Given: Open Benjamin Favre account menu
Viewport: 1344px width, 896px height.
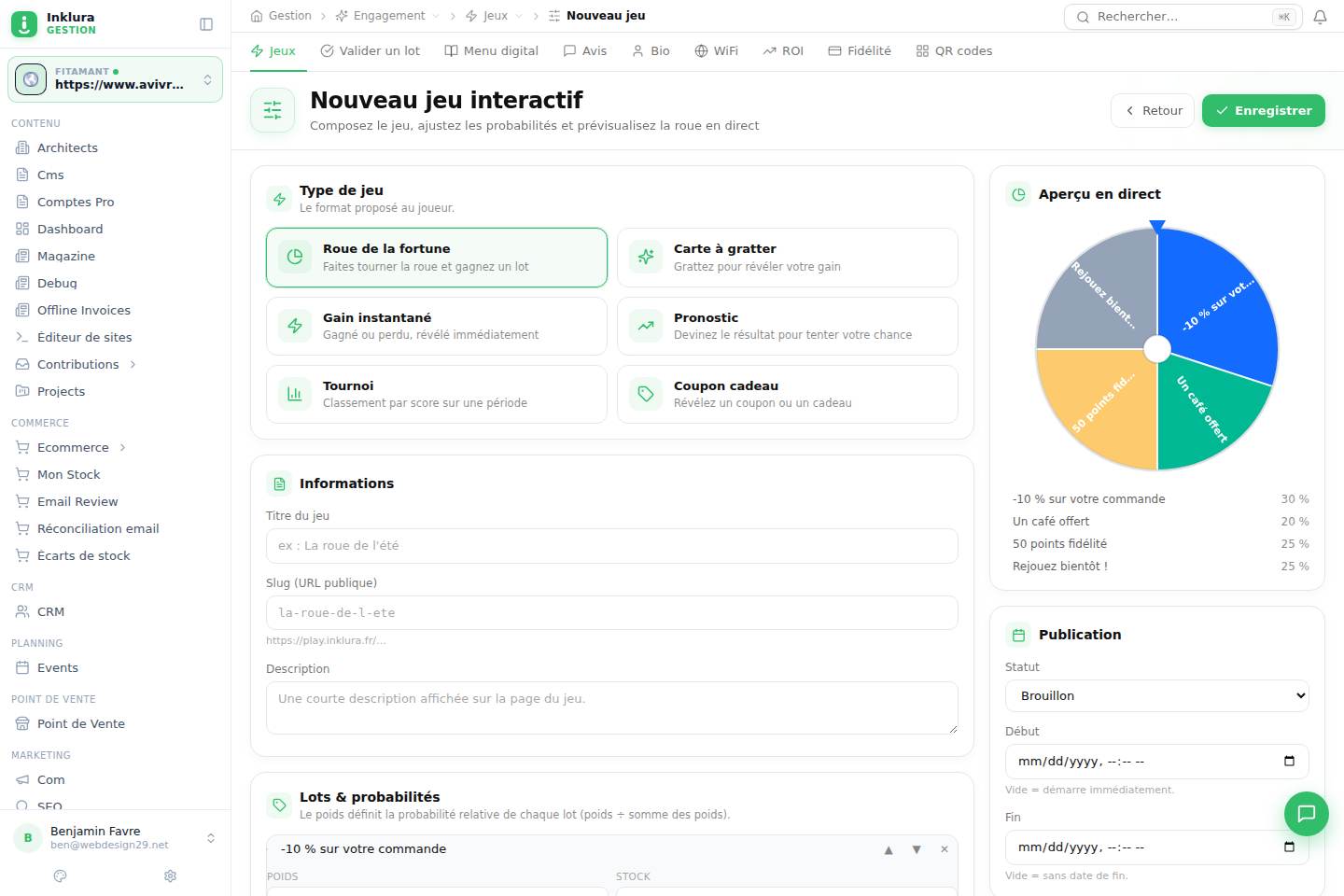Looking at the screenshot, I should [116, 837].
